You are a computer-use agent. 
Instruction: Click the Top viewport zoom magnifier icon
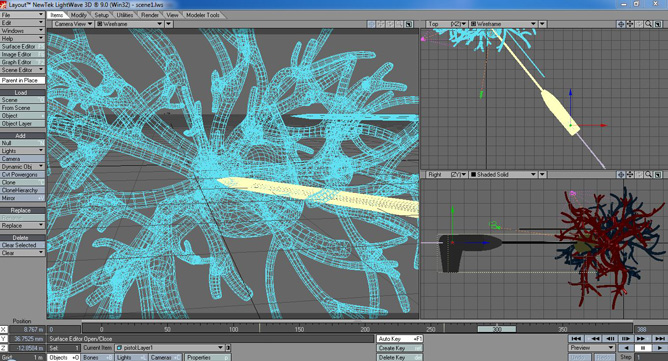(x=648, y=24)
